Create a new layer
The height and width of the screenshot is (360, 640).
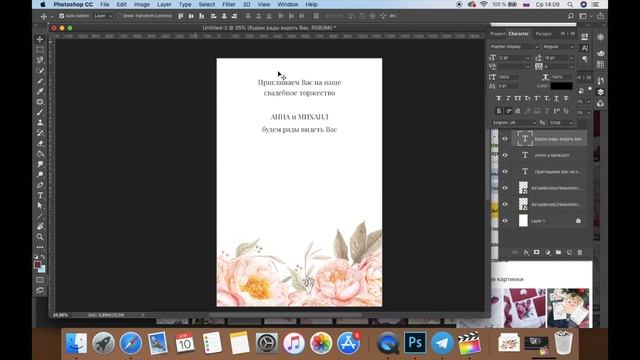click(x=569, y=252)
